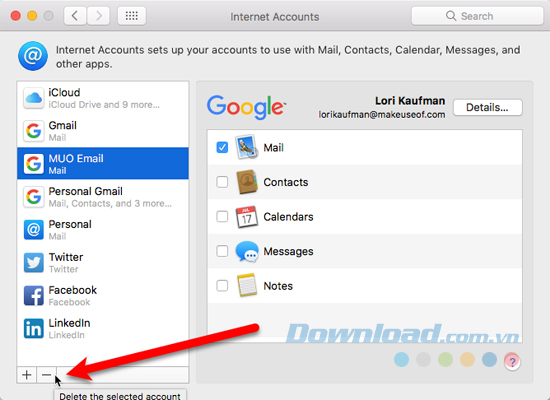Viewport: 550px width, 400px height.
Task: Click the Google logo in account panel
Action: pyautogui.click(x=246, y=107)
